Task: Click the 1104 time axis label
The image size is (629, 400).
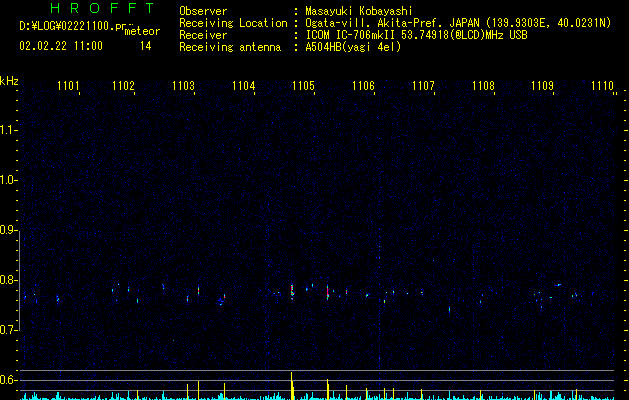Action: tap(243, 86)
